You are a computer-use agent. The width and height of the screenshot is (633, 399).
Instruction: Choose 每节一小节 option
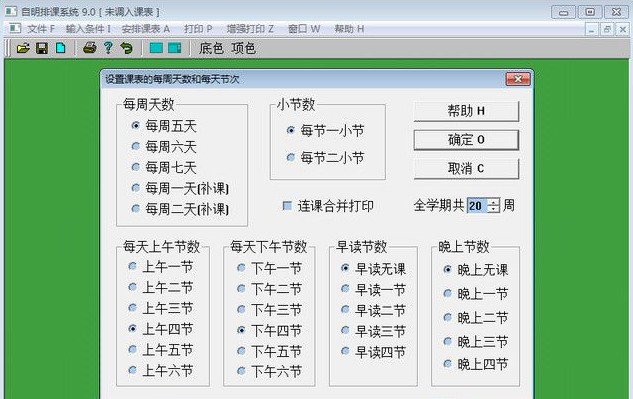tap(325, 130)
